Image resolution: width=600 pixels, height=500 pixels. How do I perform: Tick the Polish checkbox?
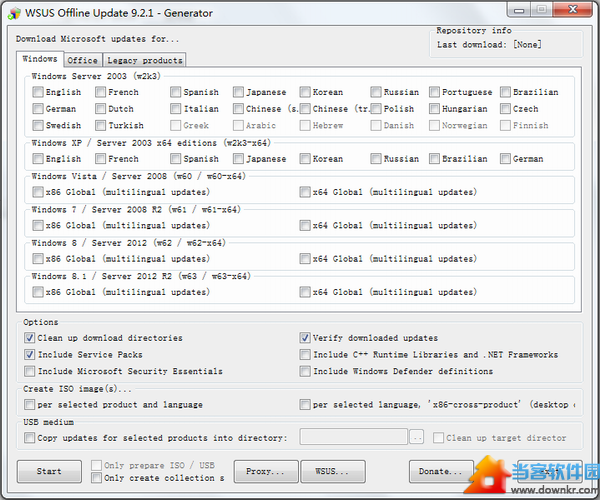click(x=376, y=109)
